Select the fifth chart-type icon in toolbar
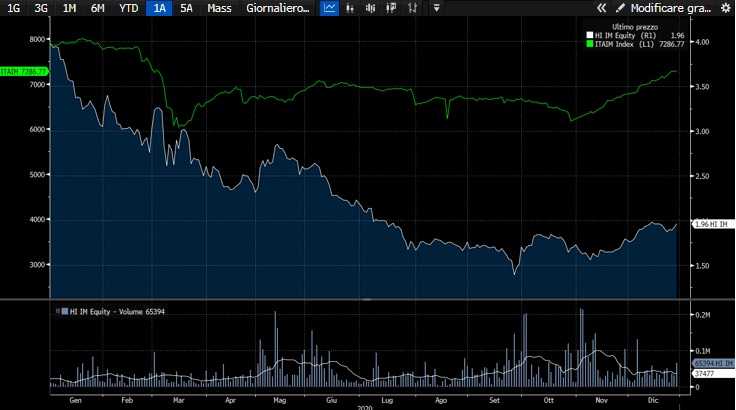This screenshot has width=736, height=410. pos(412,8)
